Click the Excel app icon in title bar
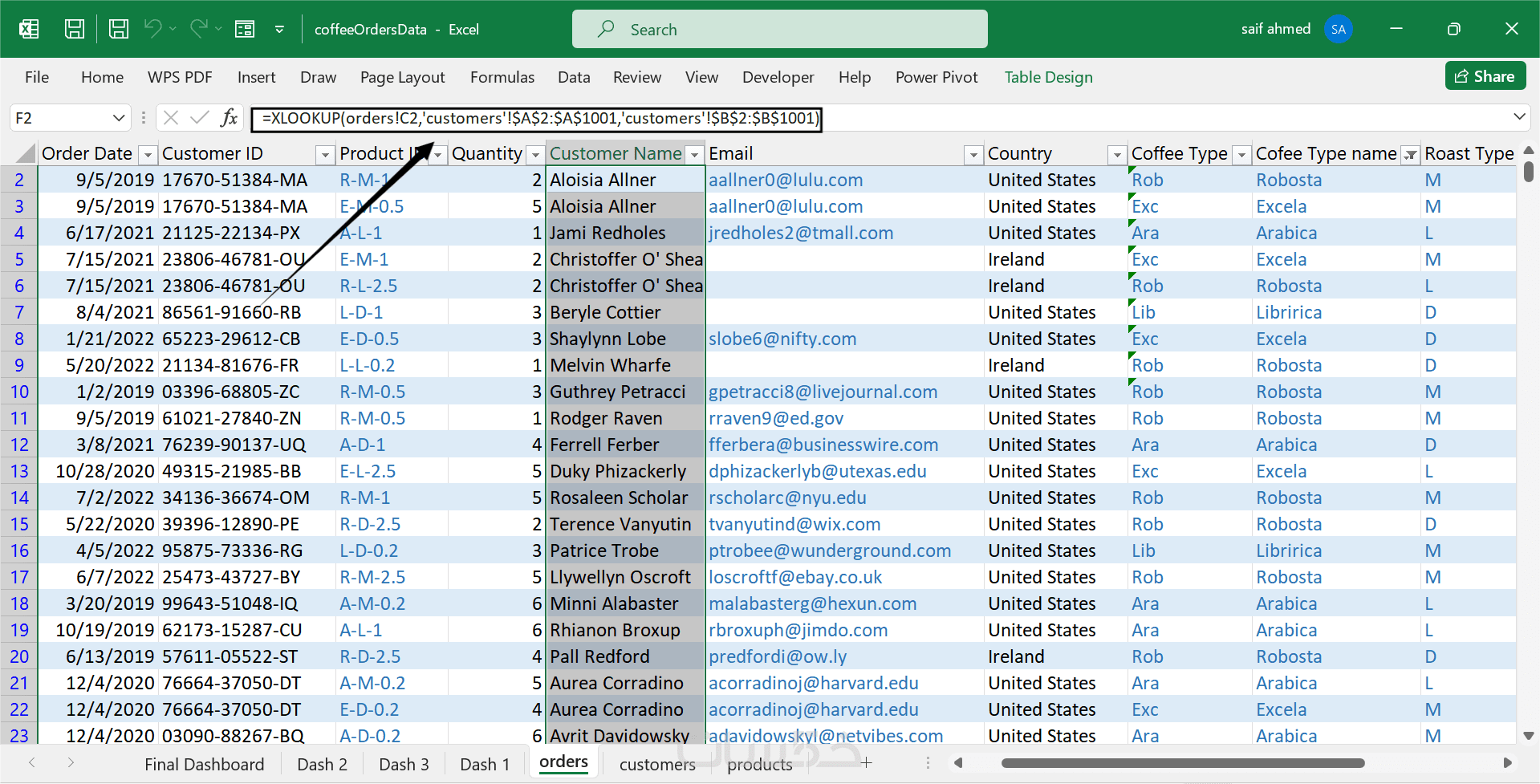Screen dimensions: 1540x784 point(29,30)
